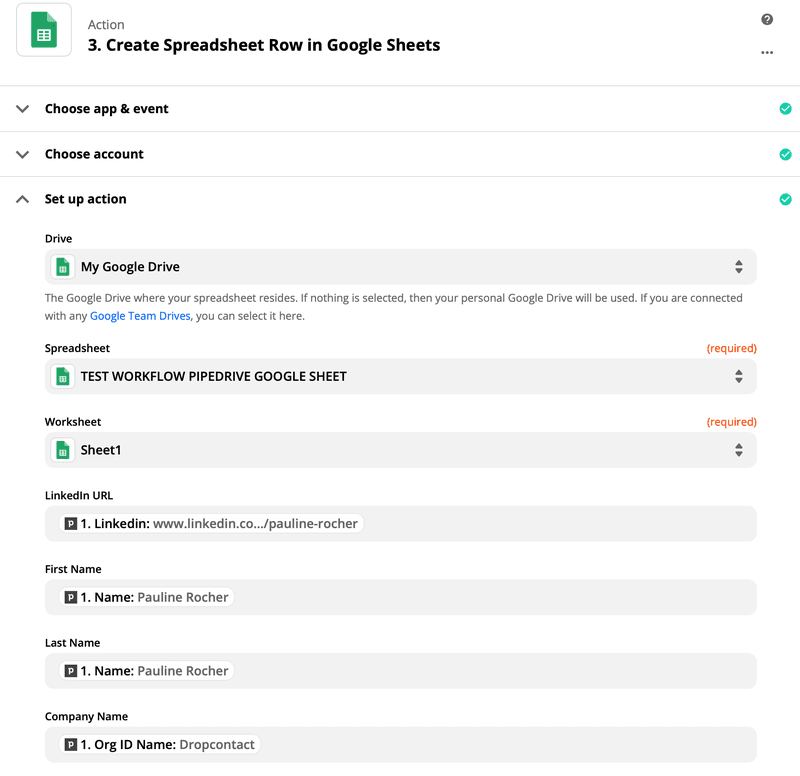Image resolution: width=800 pixels, height=776 pixels.
Task: Click the green checkmark for Choose app & event
Action: point(785,109)
